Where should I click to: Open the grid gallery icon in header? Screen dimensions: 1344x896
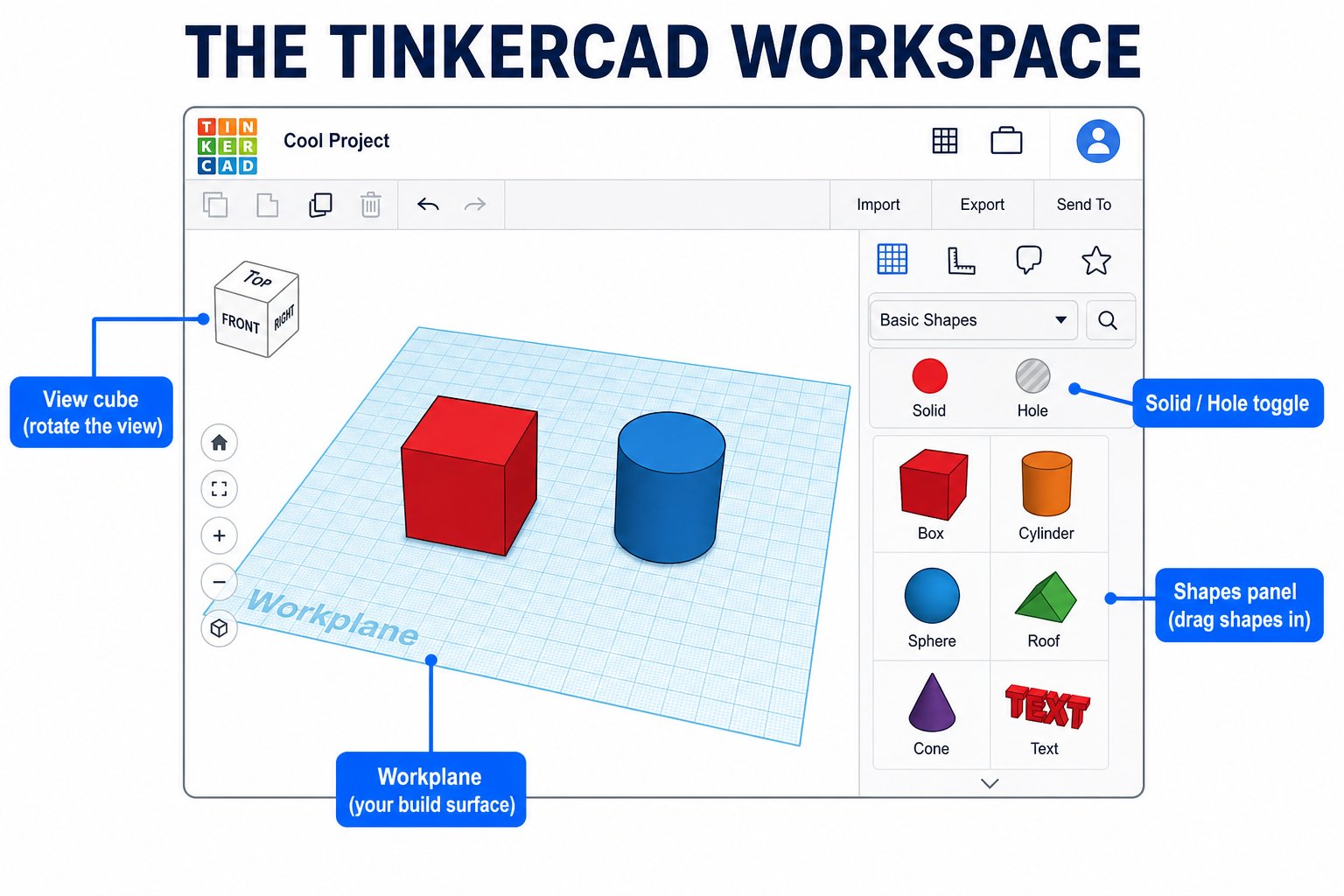[x=945, y=140]
